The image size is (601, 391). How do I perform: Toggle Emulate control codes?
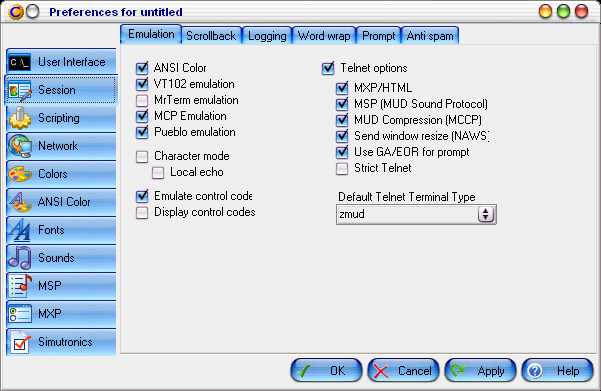click(x=142, y=196)
